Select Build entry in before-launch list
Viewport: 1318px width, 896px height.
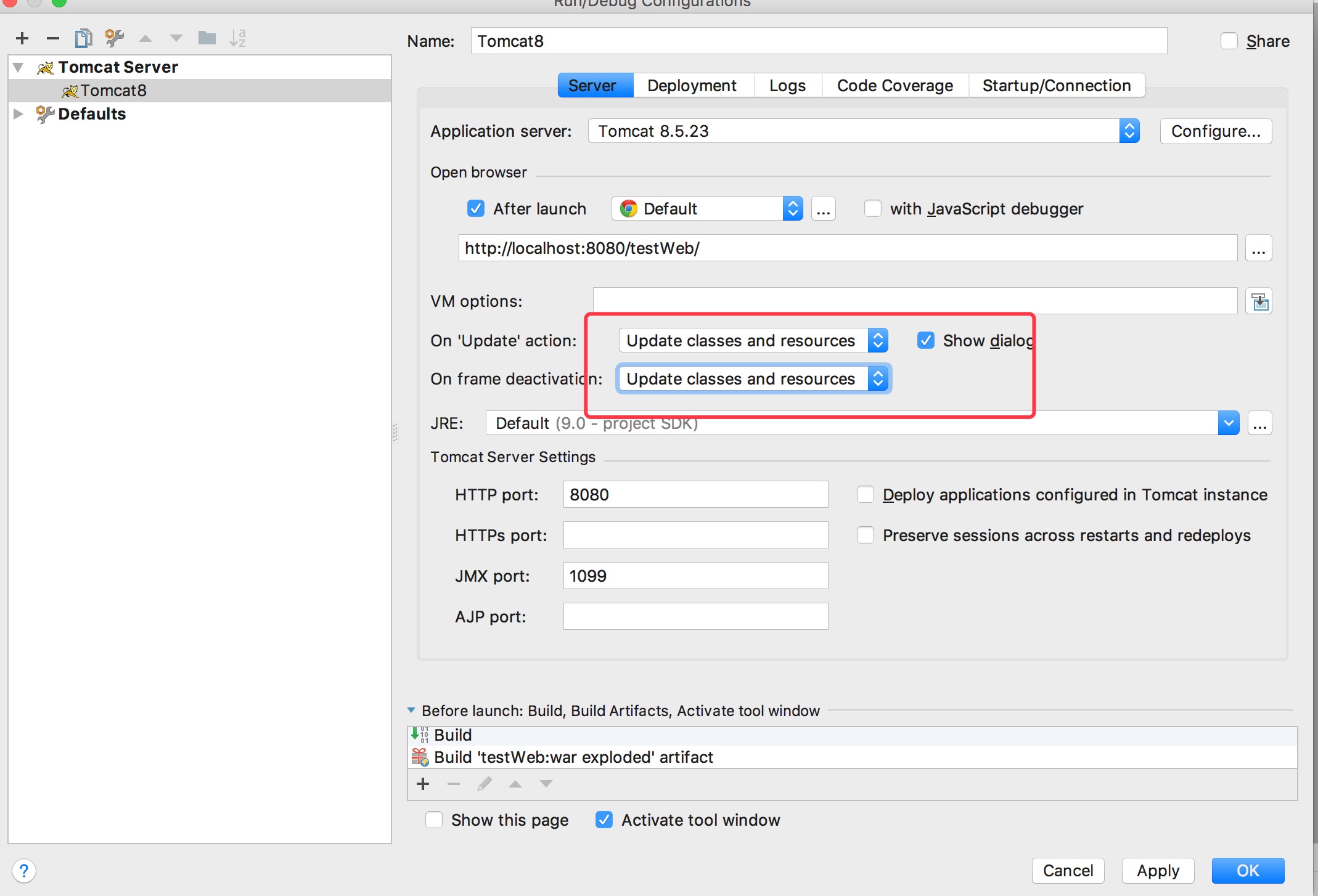tap(853, 735)
